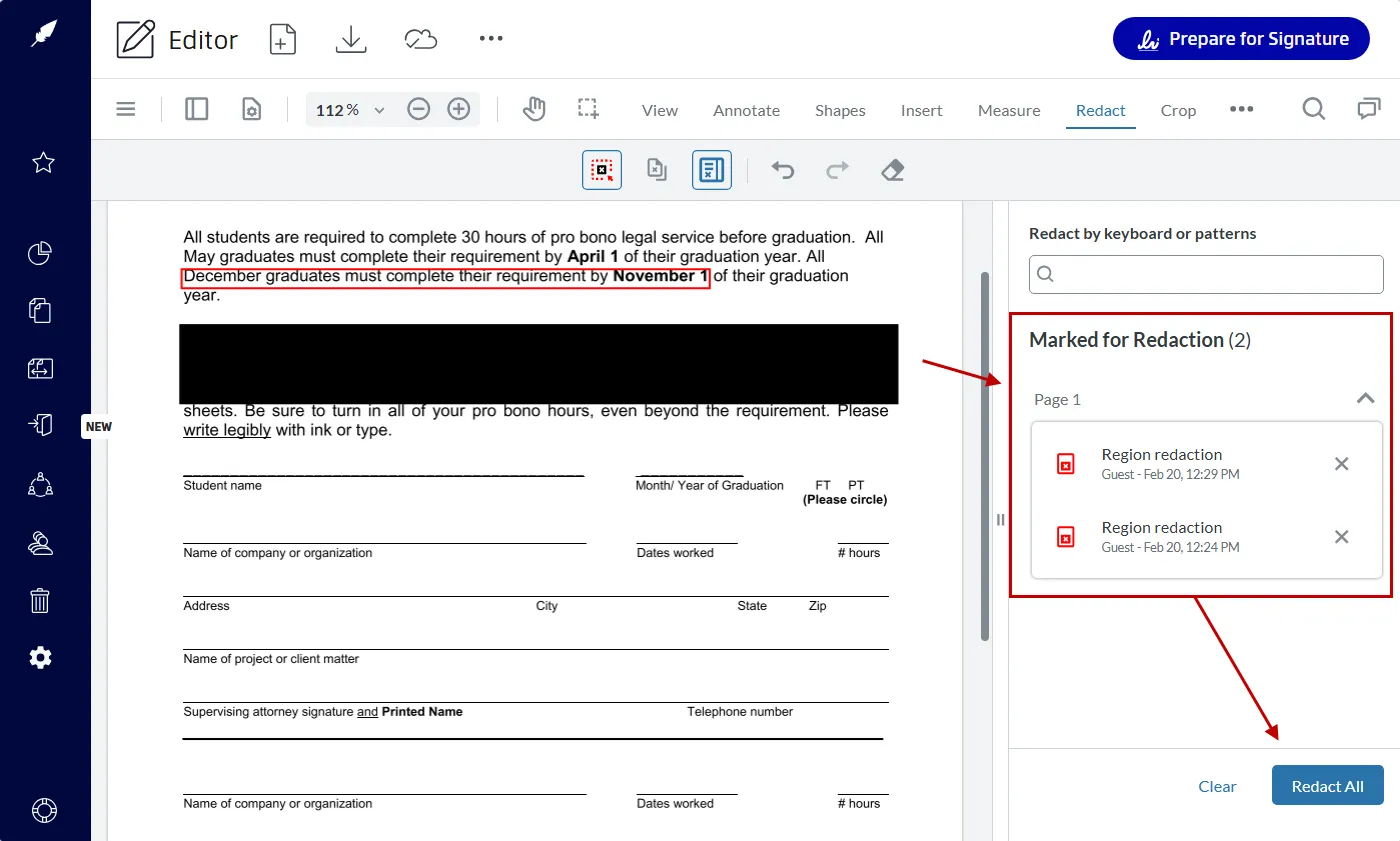Open the NEW sign-in door icon
Image resolution: width=1400 pixels, height=841 pixels.
click(x=40, y=425)
